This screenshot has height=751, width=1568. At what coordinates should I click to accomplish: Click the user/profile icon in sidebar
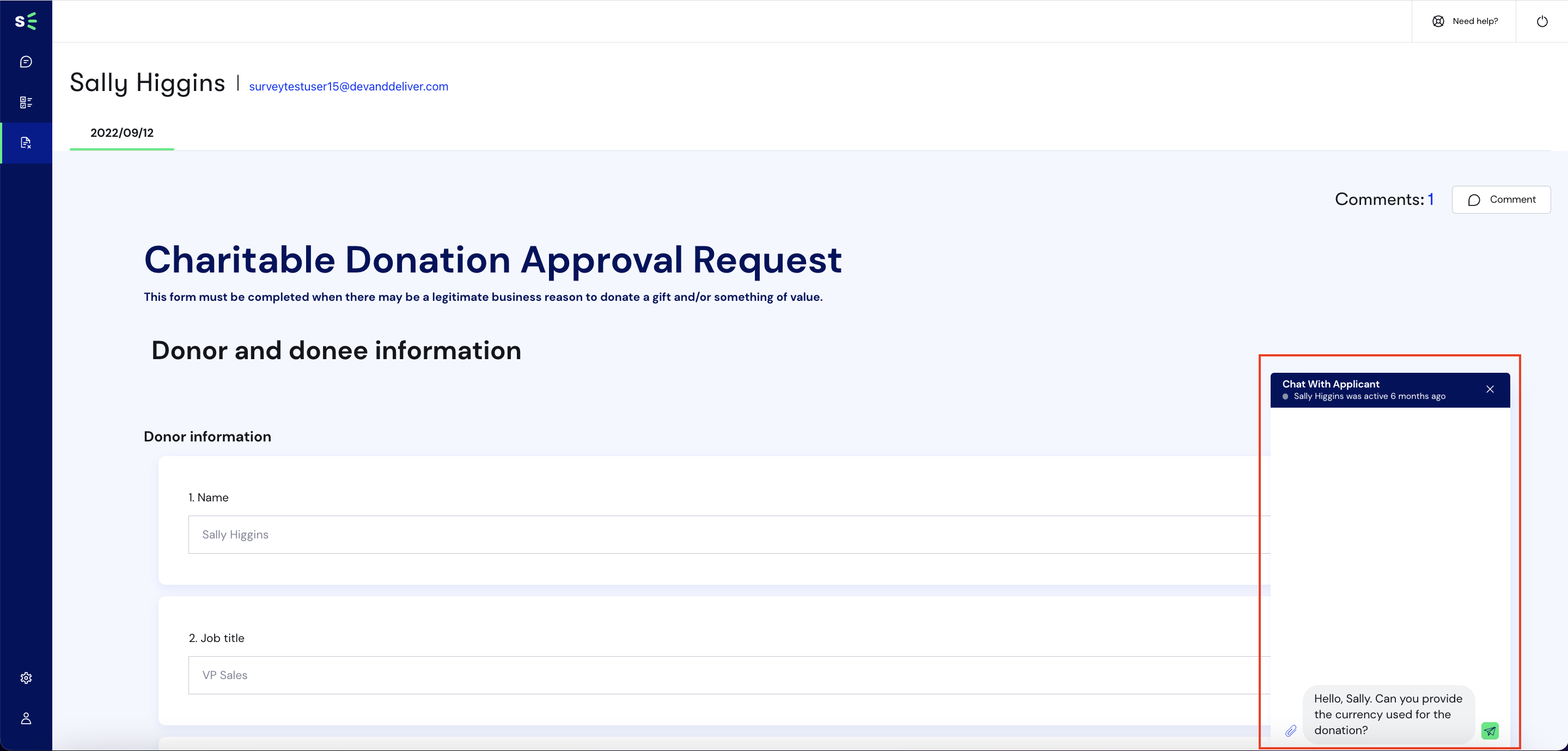[26, 718]
